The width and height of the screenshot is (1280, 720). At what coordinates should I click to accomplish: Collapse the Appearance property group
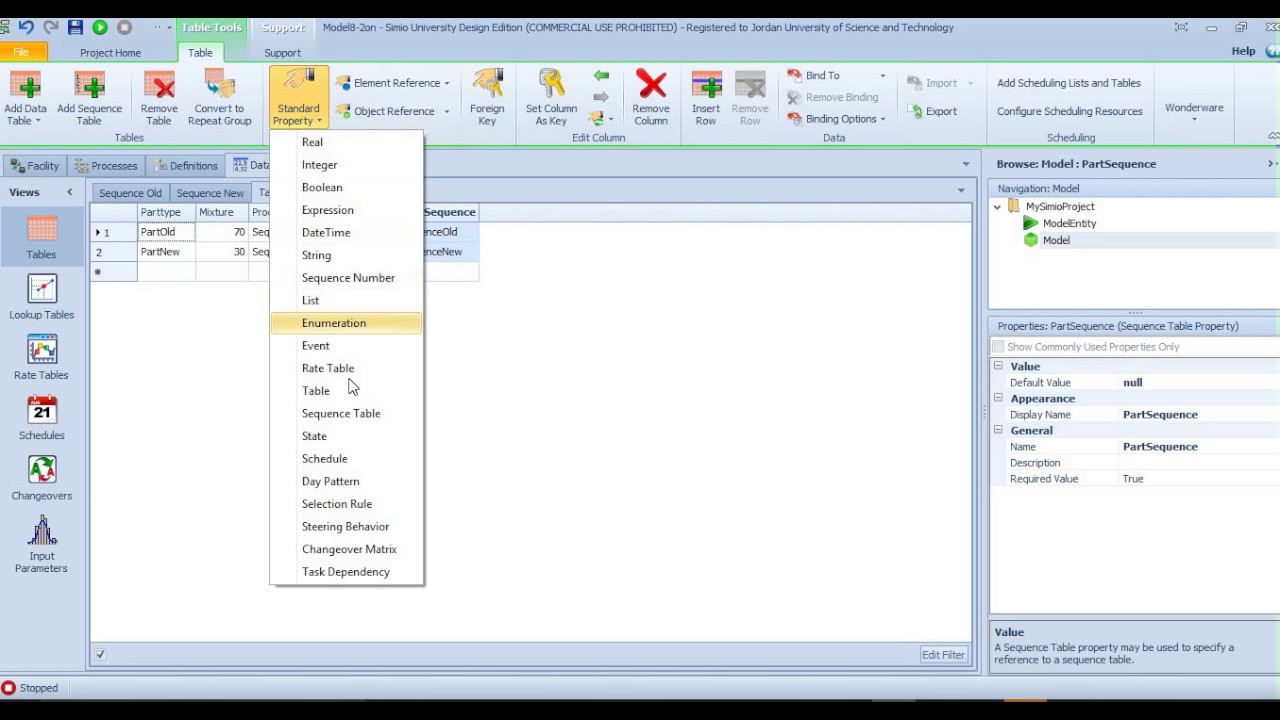click(x=998, y=398)
